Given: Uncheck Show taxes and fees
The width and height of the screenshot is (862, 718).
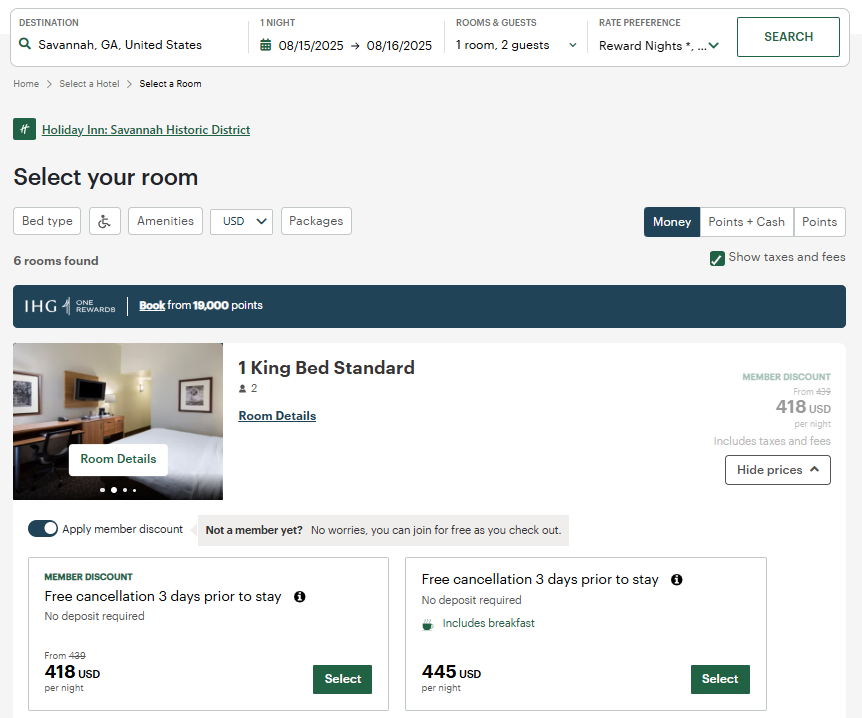Looking at the screenshot, I should 717,258.
